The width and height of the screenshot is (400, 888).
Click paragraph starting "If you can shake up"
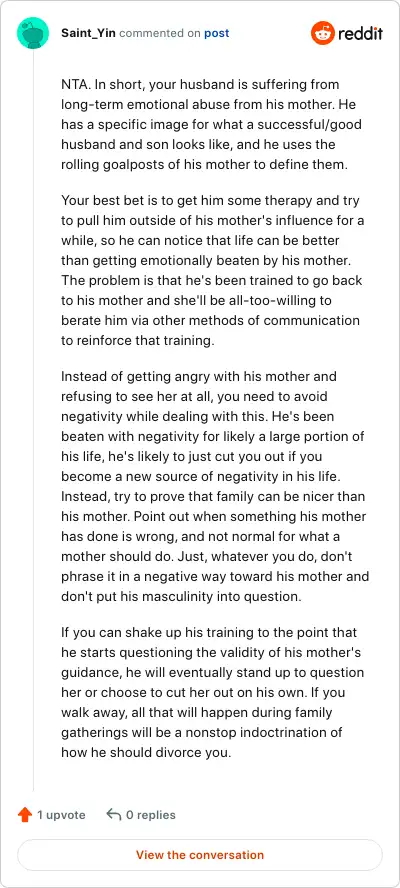coord(212,691)
